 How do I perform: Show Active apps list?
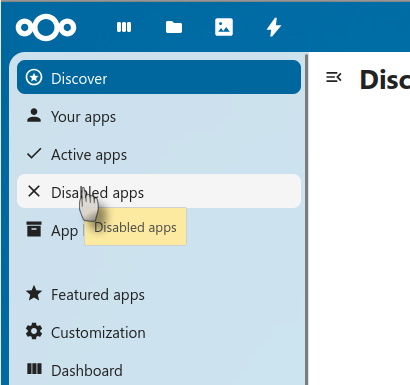click(159, 154)
